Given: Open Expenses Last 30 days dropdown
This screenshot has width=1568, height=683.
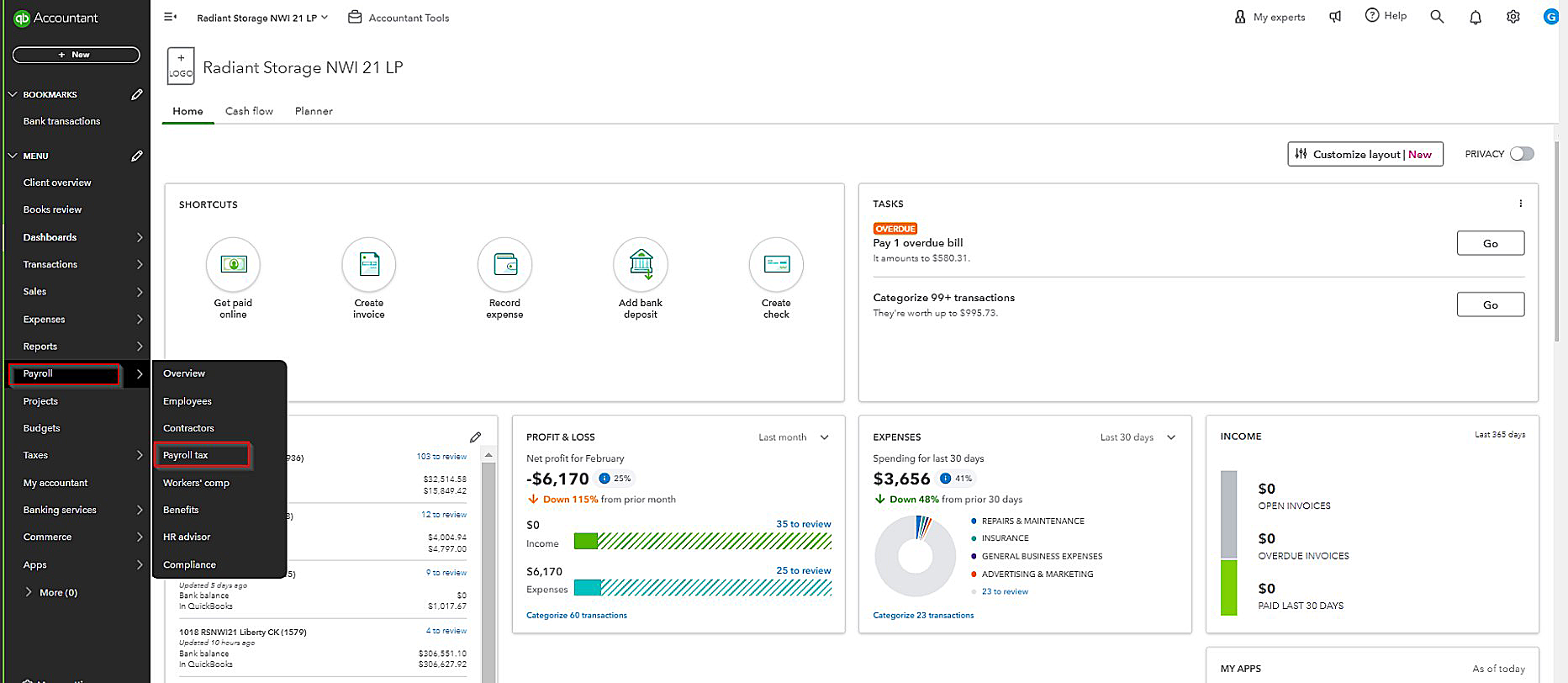Looking at the screenshot, I should click(1138, 437).
